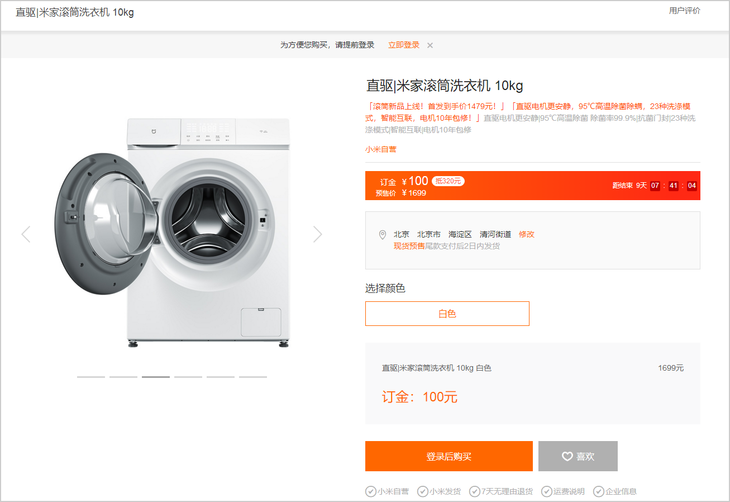730x502 pixels.
Task: Click the heart 喜欢 favorite icon
Action: click(566, 456)
